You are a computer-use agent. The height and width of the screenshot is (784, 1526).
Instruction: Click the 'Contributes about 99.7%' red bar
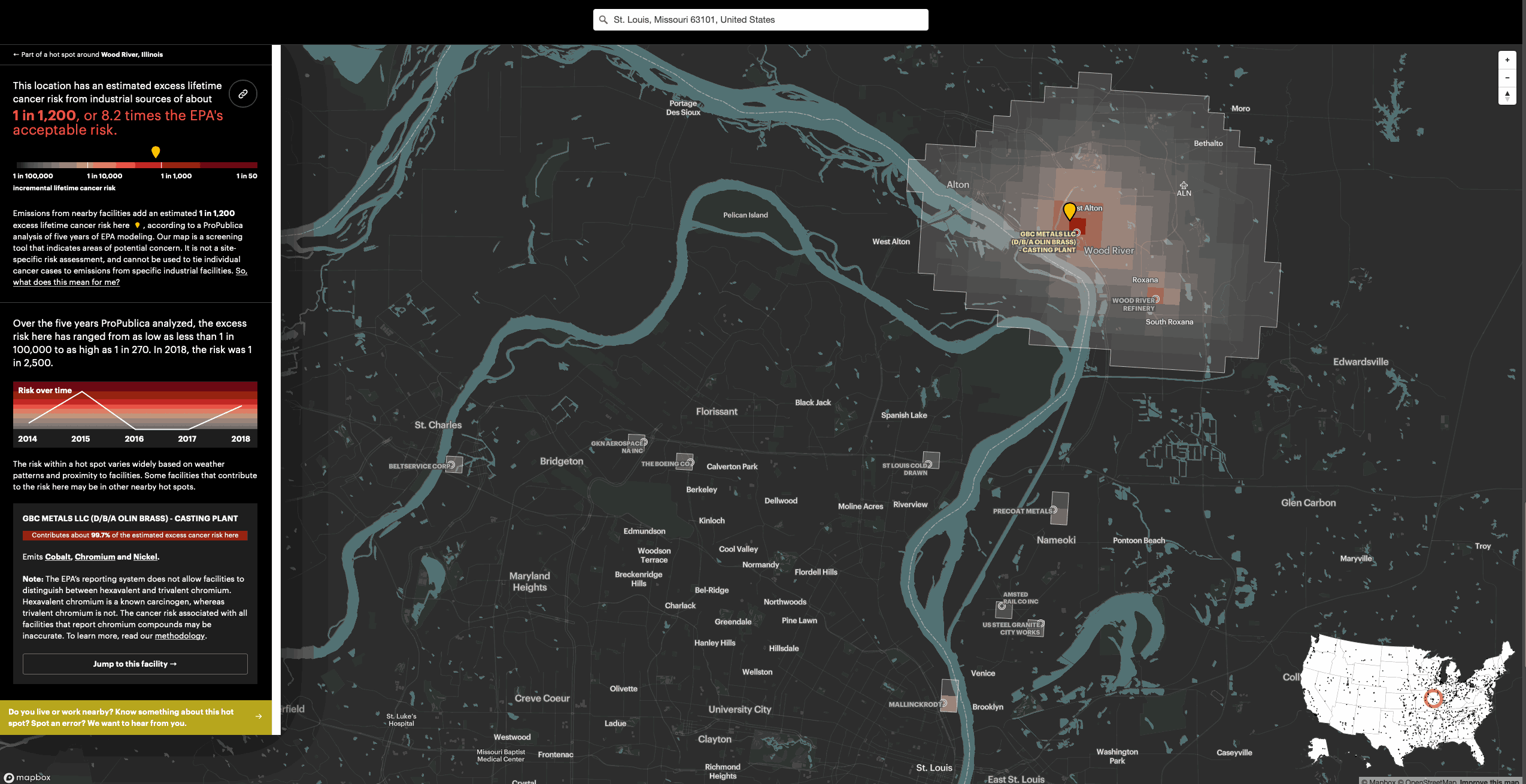click(135, 535)
